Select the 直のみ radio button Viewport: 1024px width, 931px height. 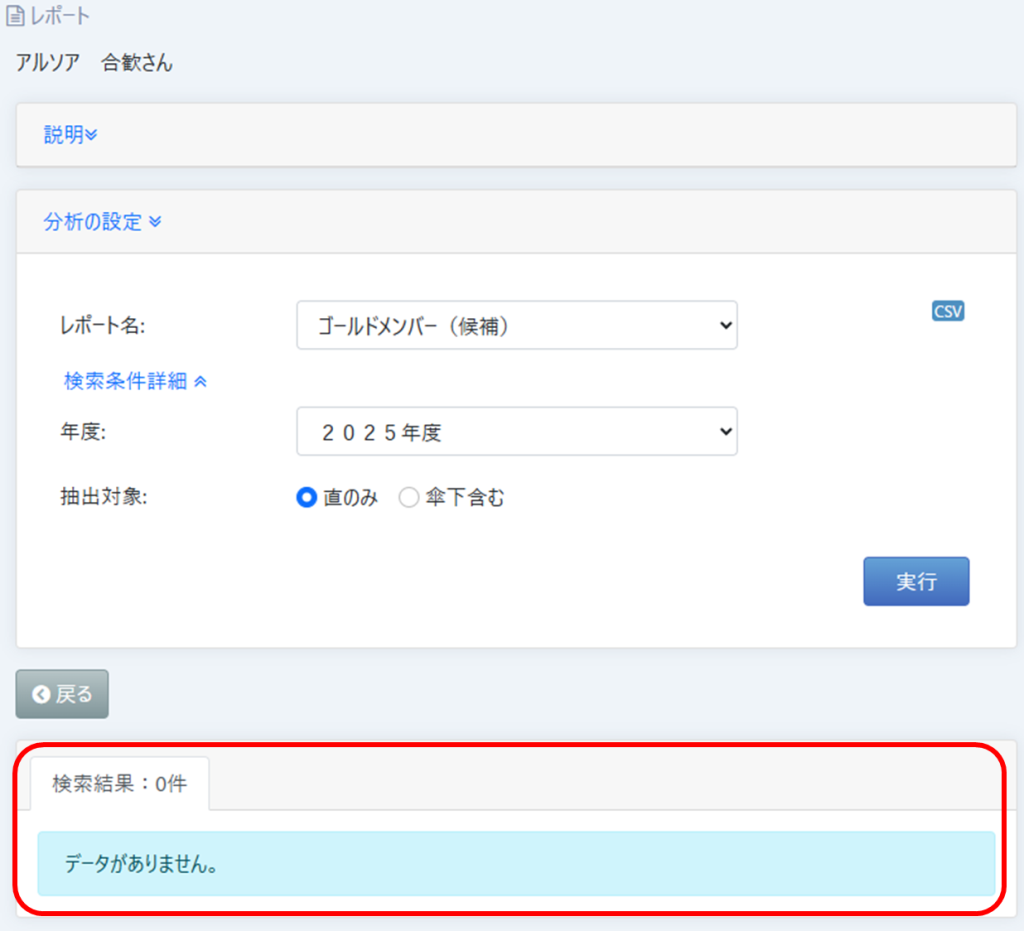click(307, 498)
